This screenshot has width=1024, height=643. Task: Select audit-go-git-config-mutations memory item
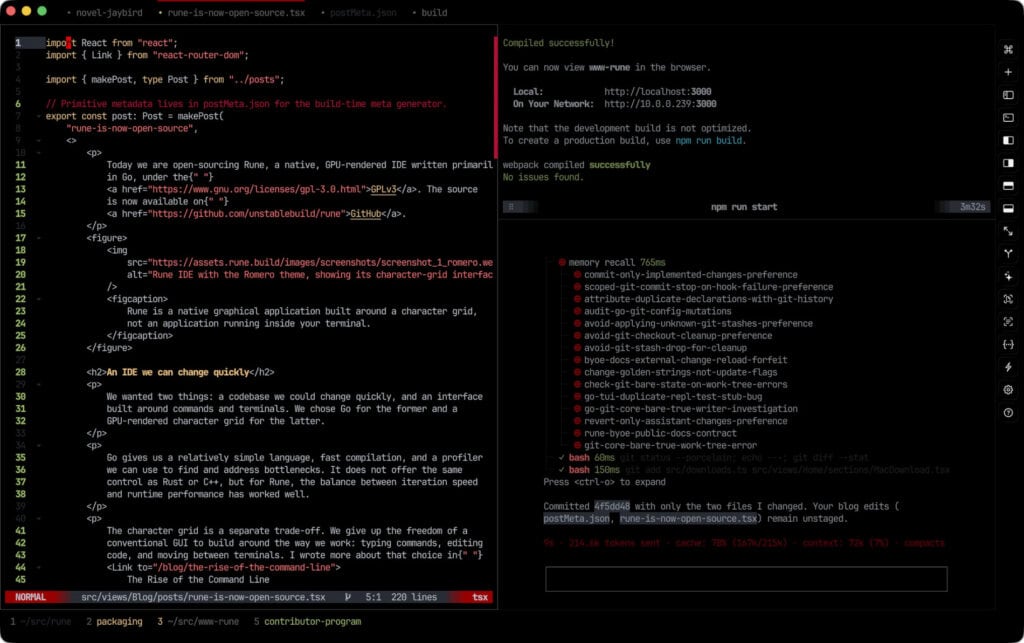658,311
